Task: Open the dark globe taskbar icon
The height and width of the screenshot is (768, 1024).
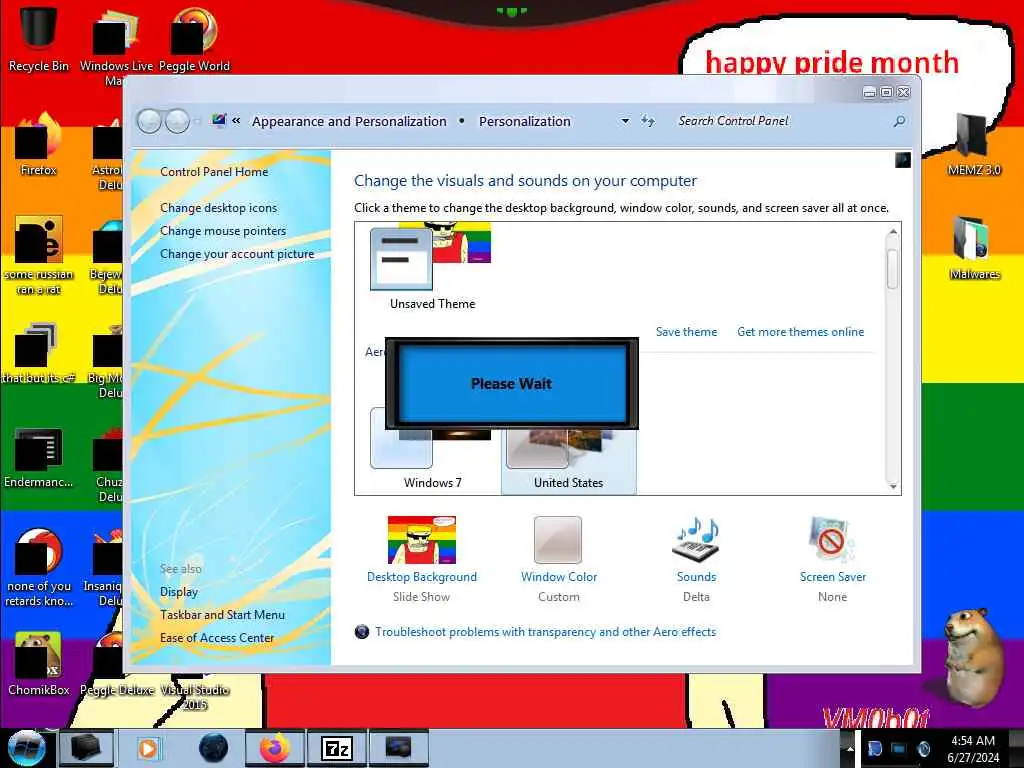Action: coord(213,748)
